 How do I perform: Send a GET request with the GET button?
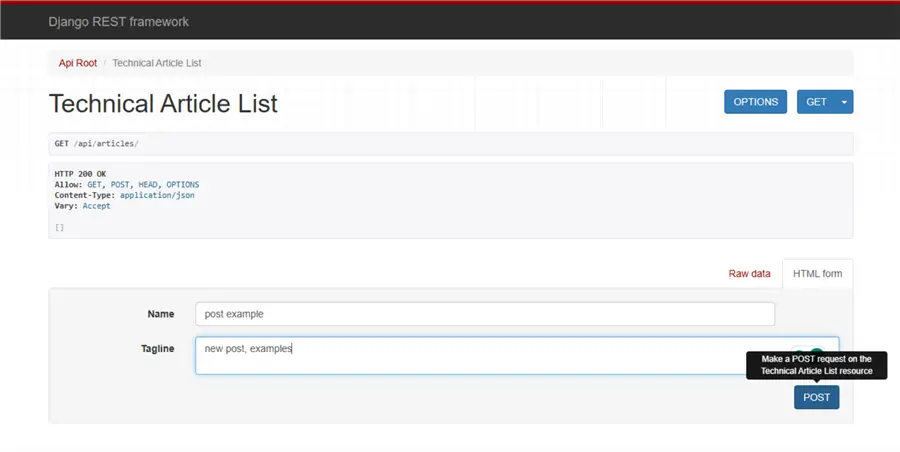(816, 102)
